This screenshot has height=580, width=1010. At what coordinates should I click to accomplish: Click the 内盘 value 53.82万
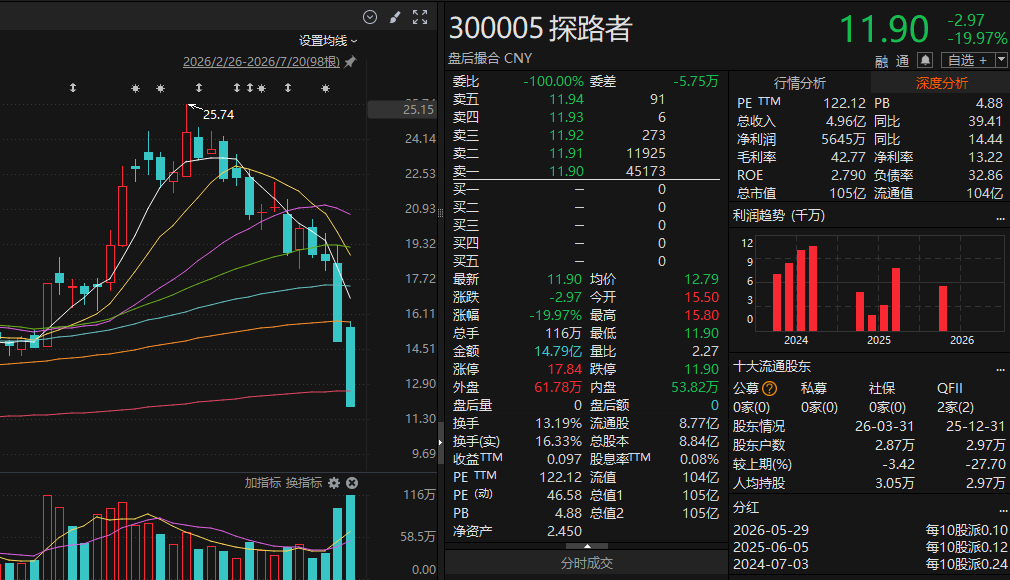pos(695,387)
